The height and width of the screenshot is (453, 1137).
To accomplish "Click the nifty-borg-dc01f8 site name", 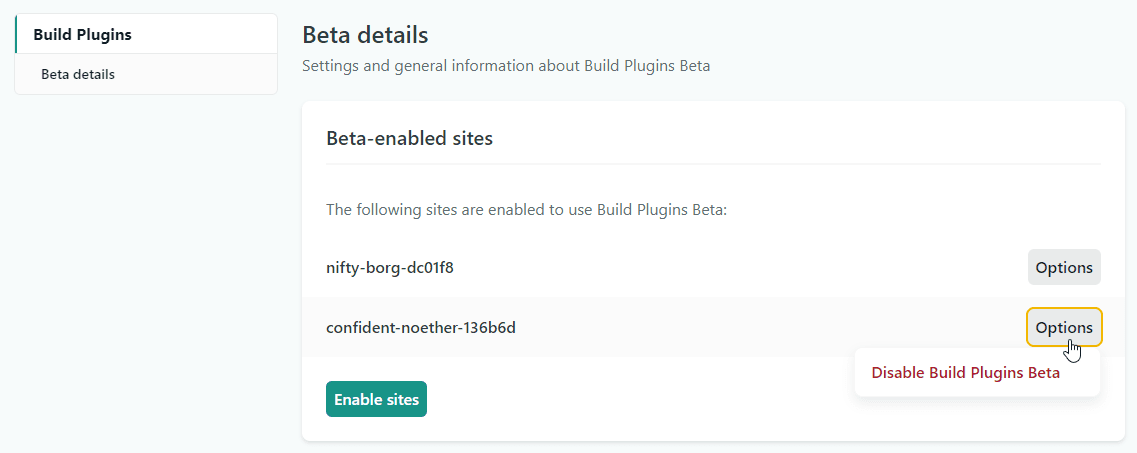I will point(390,268).
